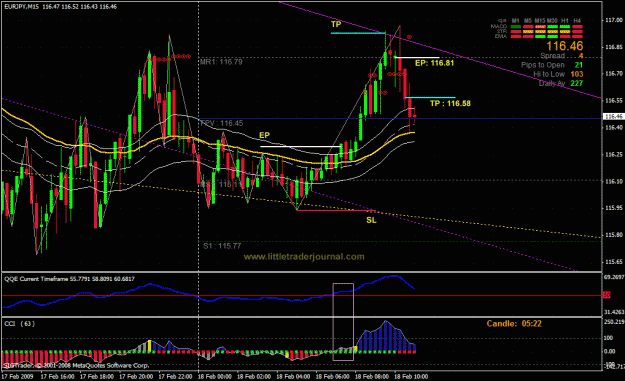Click the Pips to Open value 21
This screenshot has height=381, width=625.
pos(579,65)
